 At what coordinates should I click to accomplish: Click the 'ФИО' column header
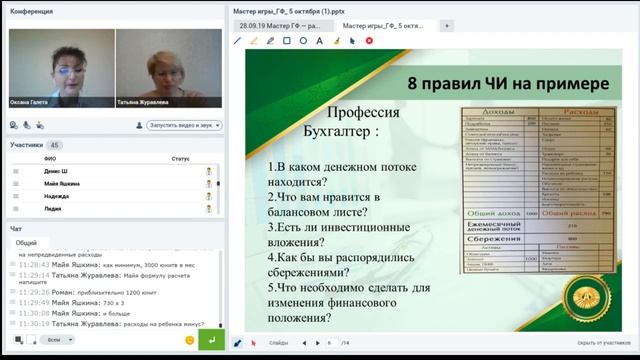[50, 159]
